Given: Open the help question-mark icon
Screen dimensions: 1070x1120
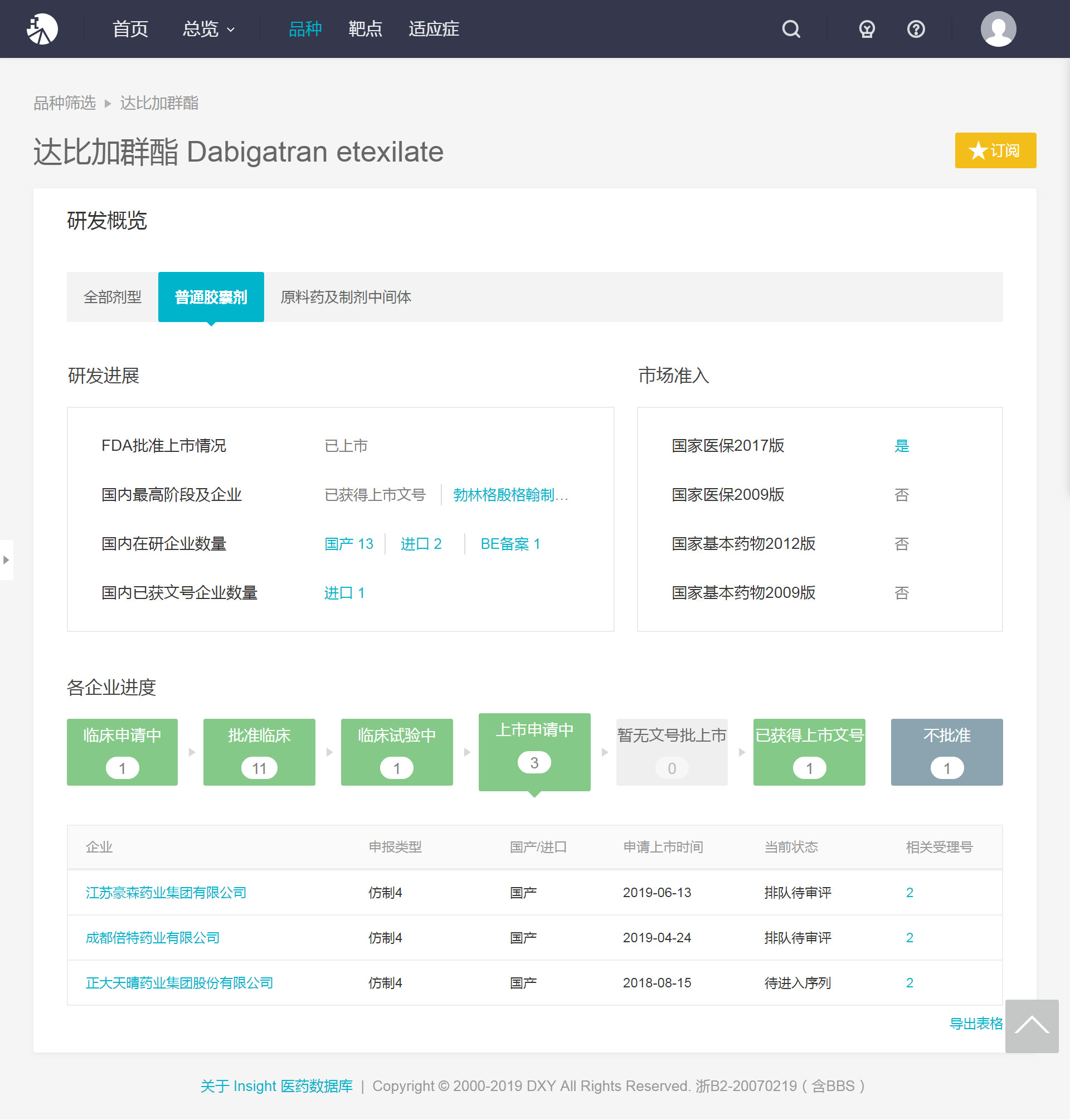Looking at the screenshot, I should click(915, 29).
